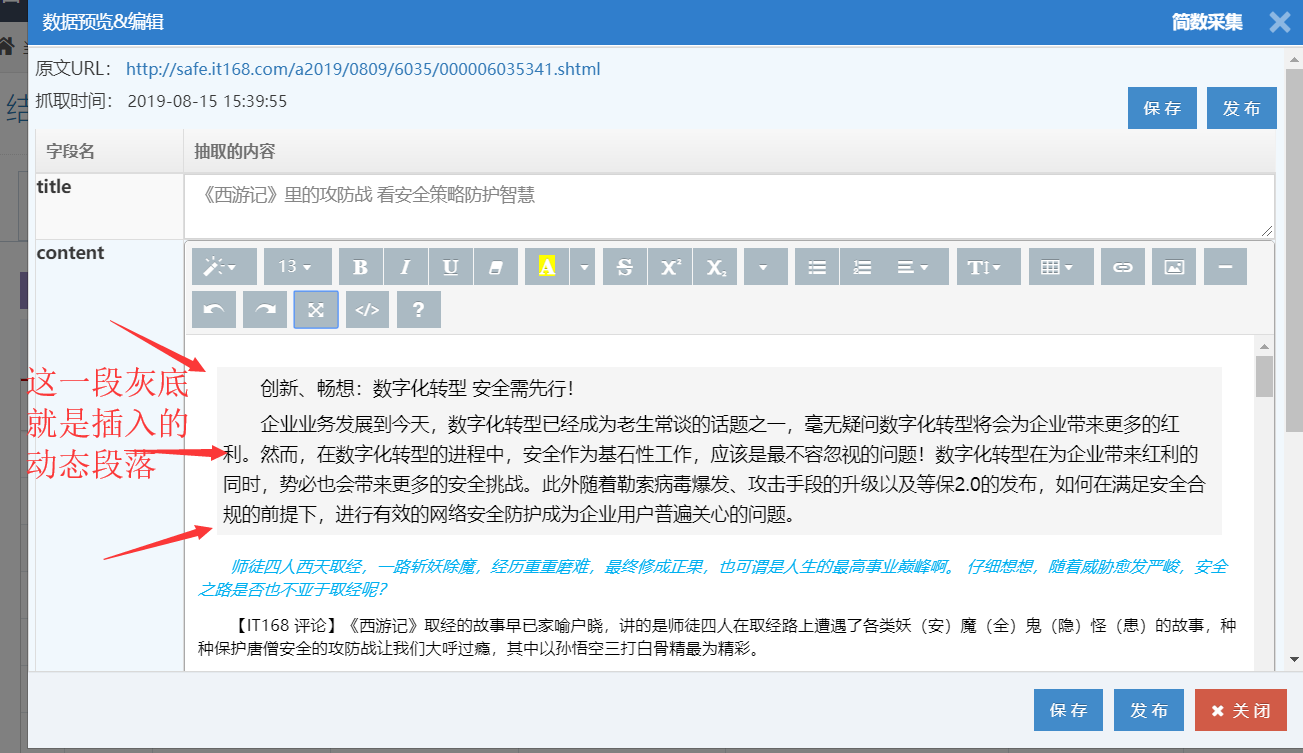Click the 数据预览&编辑 dialog title
This screenshot has height=753, width=1303.
click(x=104, y=22)
